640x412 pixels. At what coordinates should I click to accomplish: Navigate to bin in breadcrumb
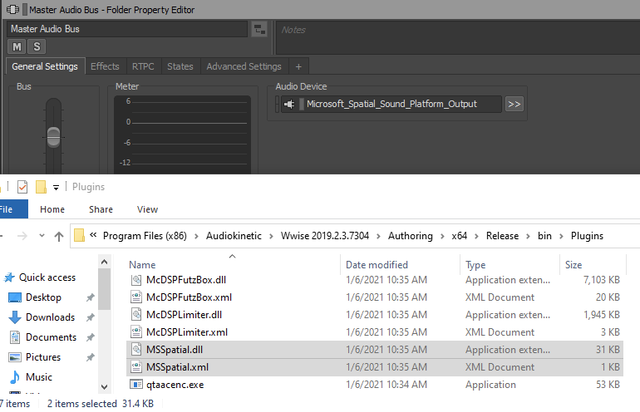[x=544, y=236]
